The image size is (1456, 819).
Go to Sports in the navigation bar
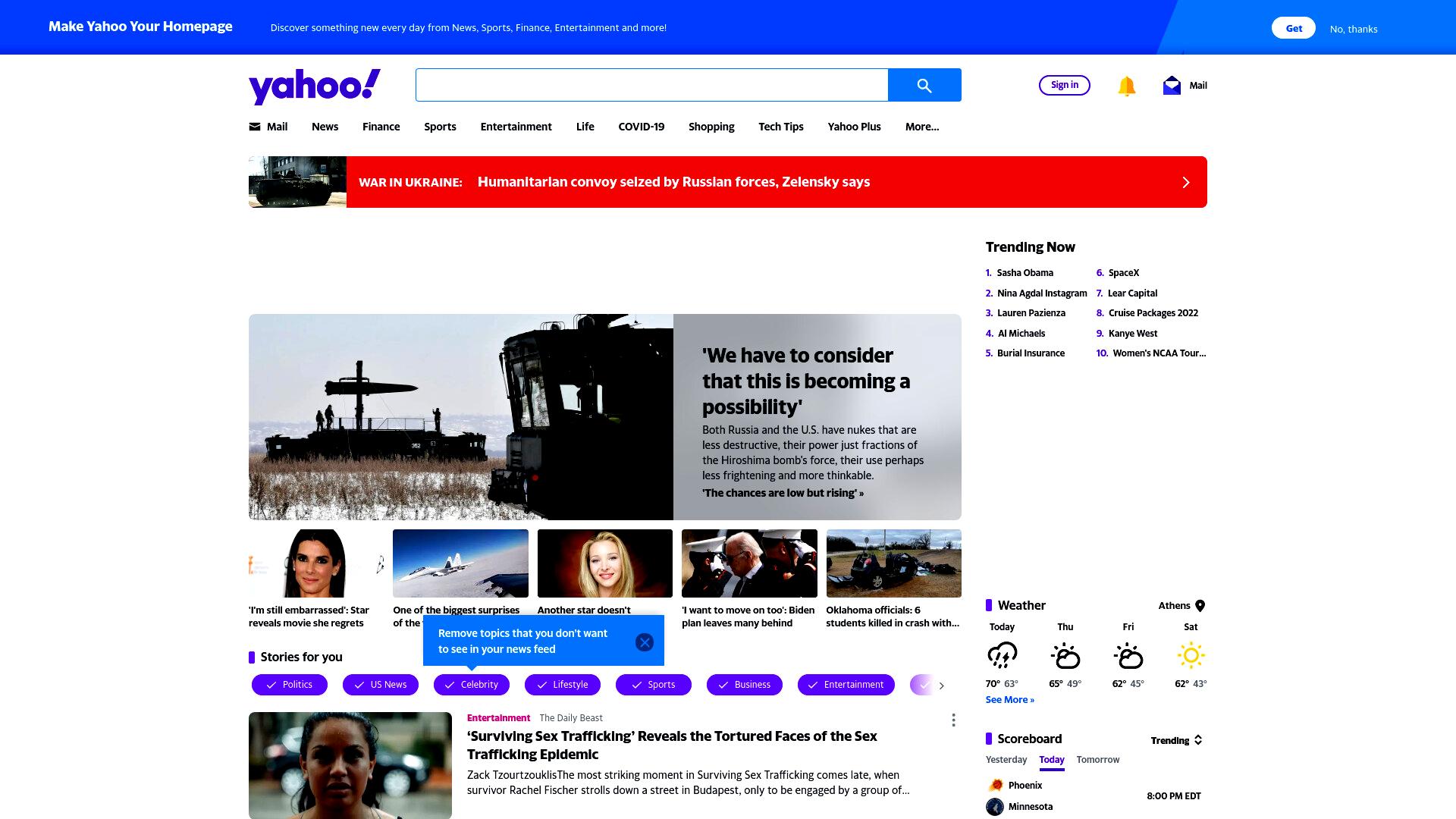(x=440, y=127)
